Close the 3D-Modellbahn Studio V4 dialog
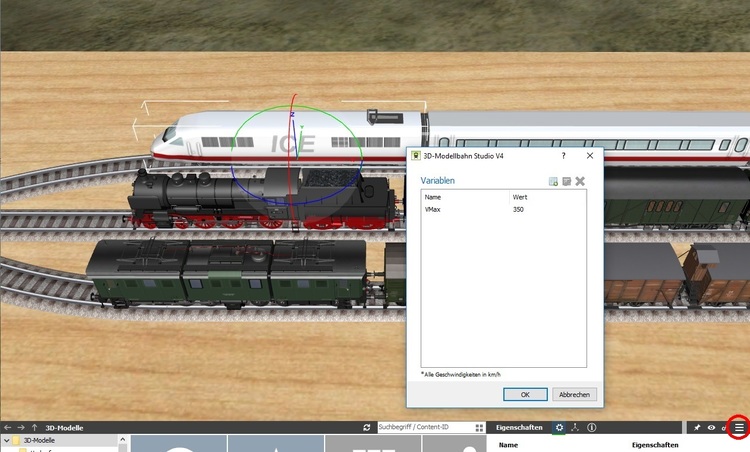The image size is (750, 452). tap(590, 155)
